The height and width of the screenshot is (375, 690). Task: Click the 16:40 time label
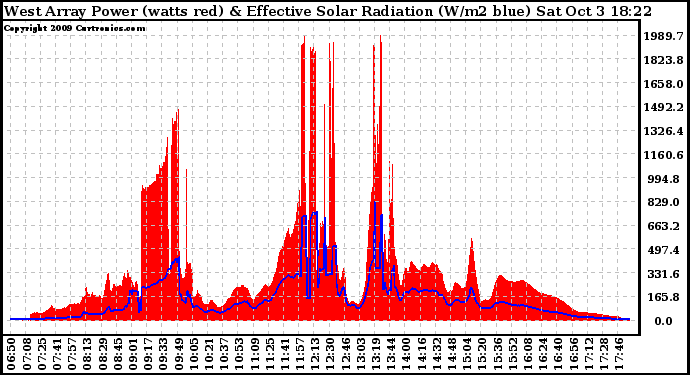pos(558,353)
